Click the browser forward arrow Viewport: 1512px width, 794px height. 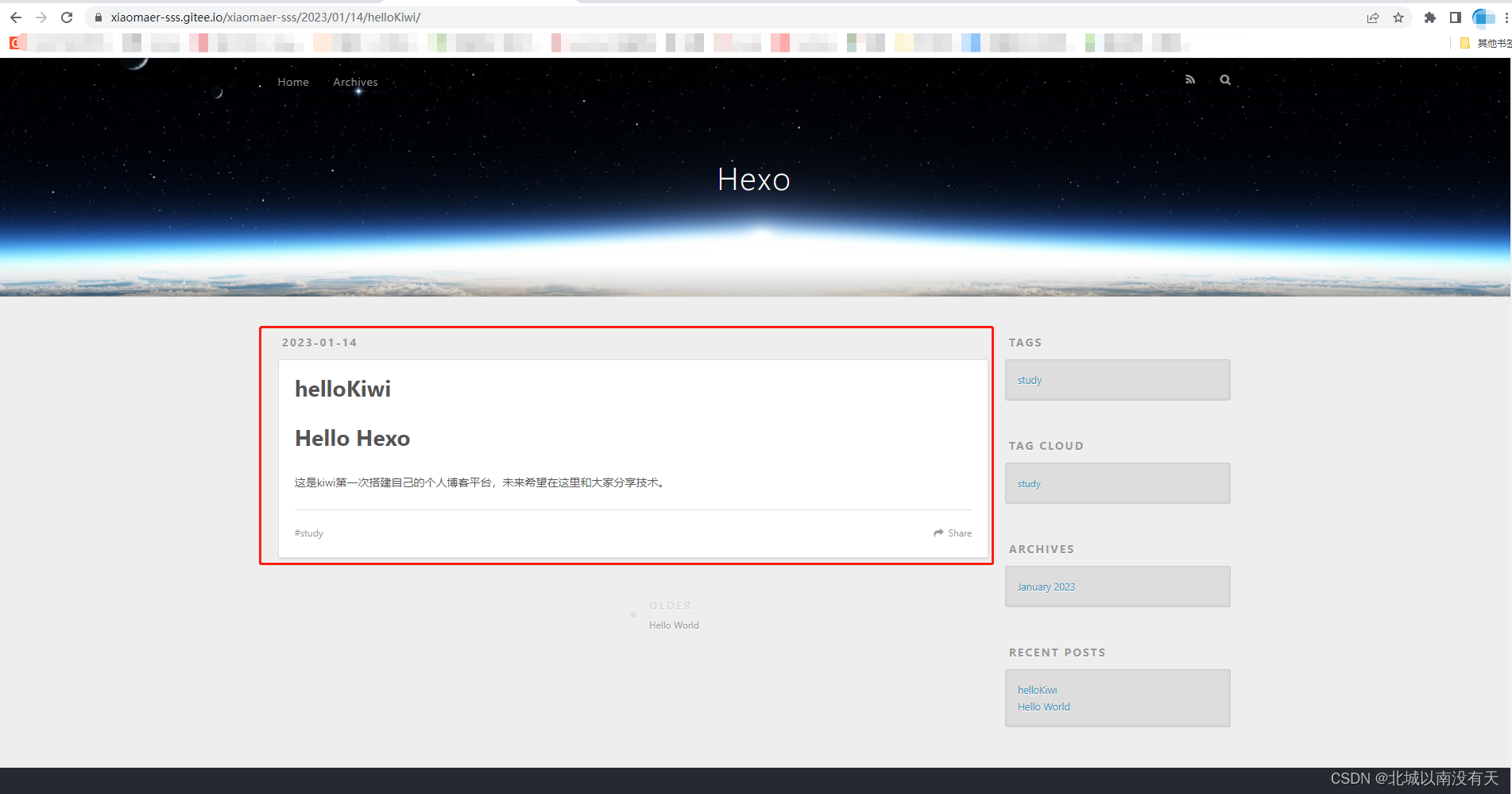click(41, 17)
